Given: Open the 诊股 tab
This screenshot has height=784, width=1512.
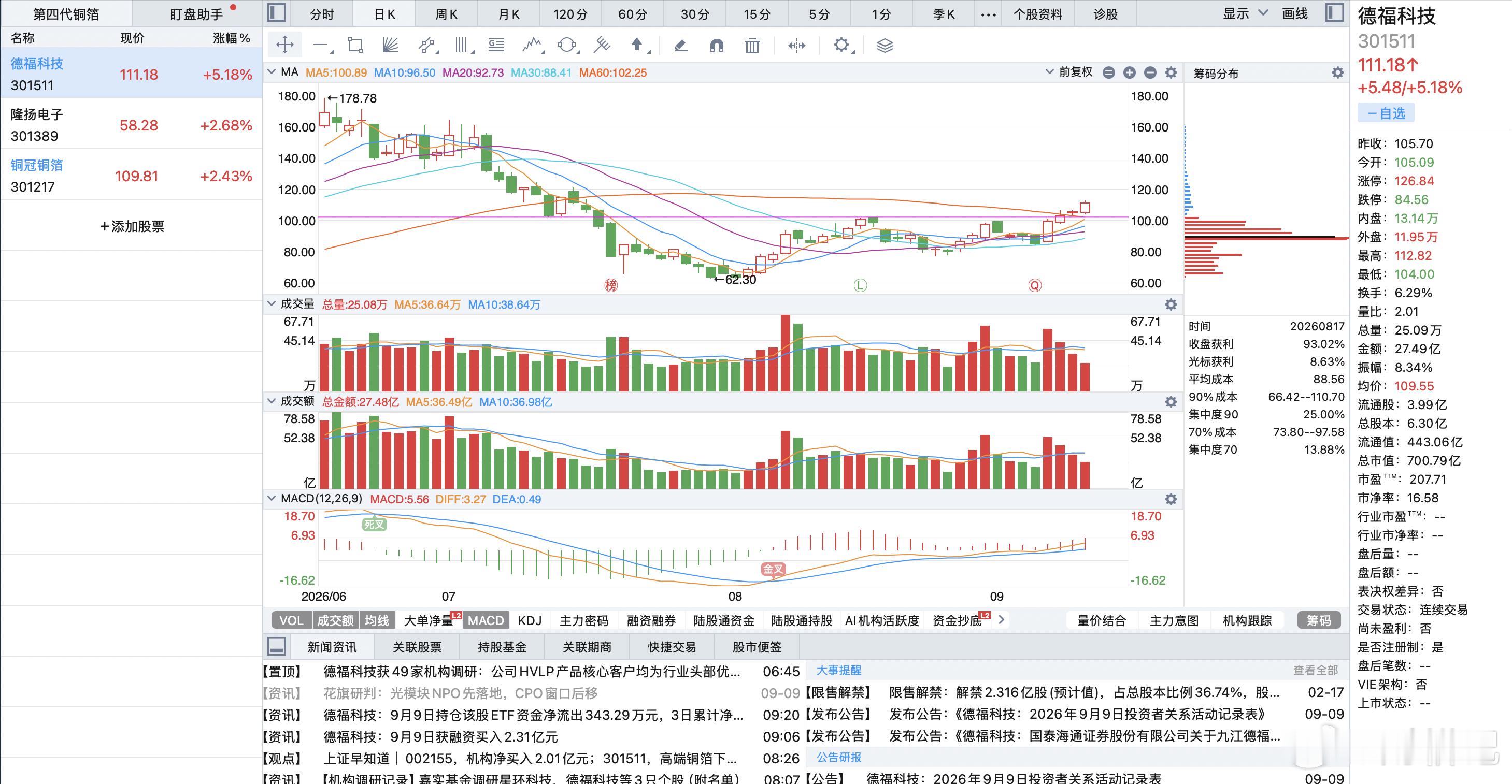Looking at the screenshot, I should [1105, 14].
